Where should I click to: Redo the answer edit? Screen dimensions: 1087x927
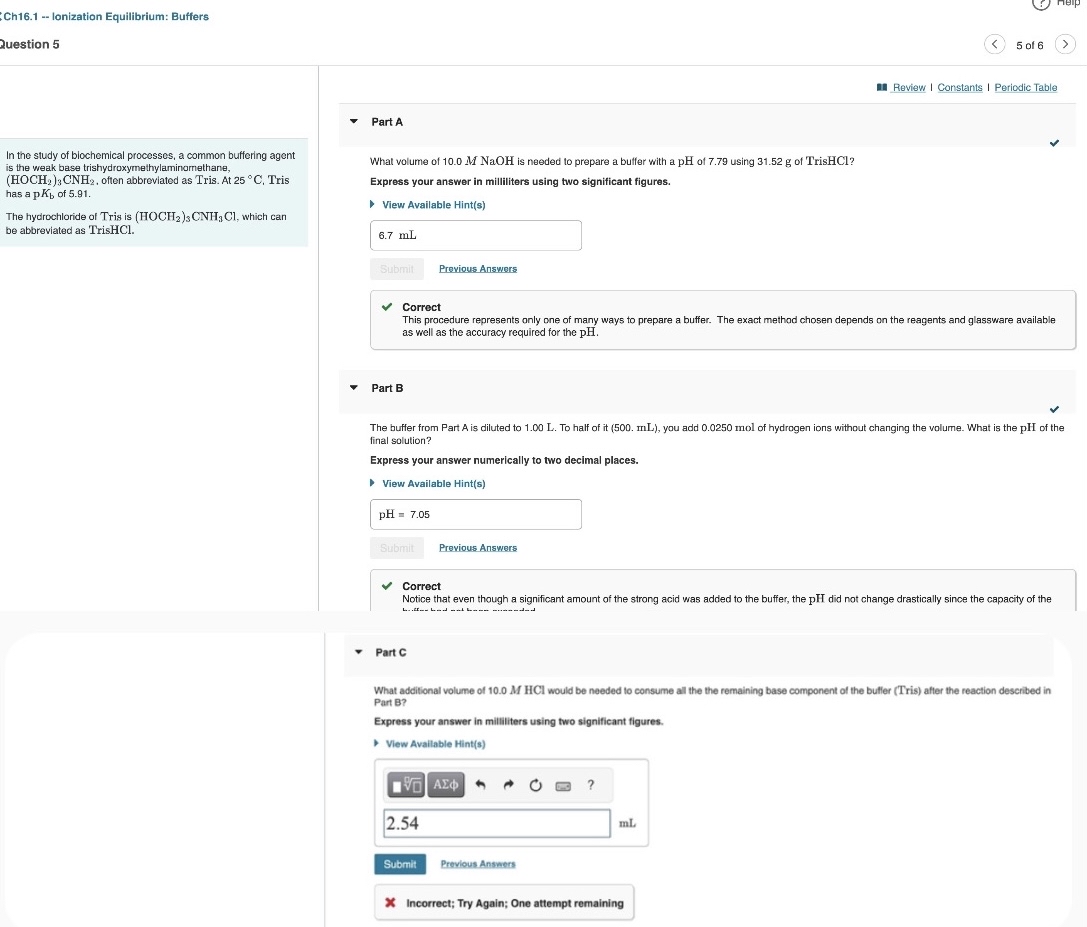tap(508, 785)
